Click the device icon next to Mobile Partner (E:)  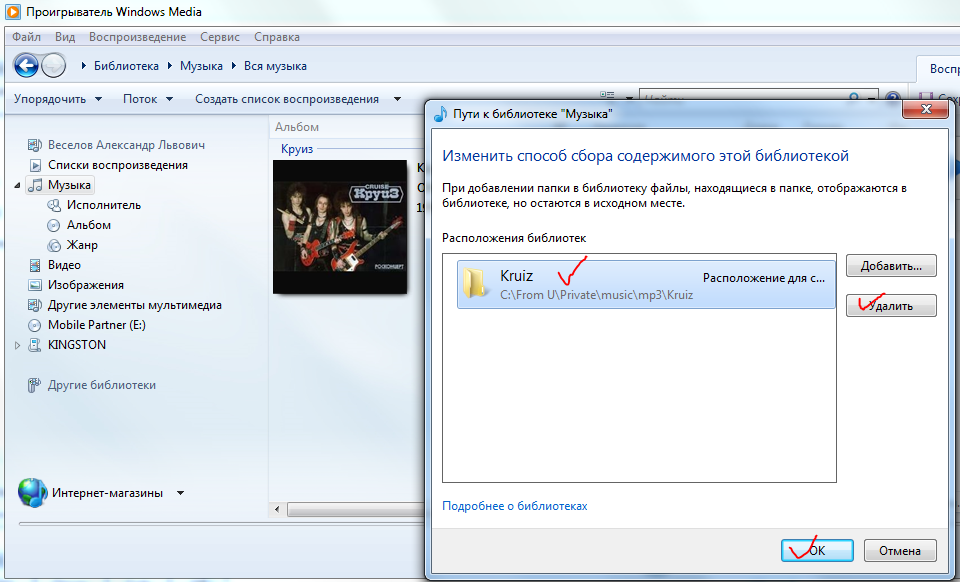click(36, 325)
